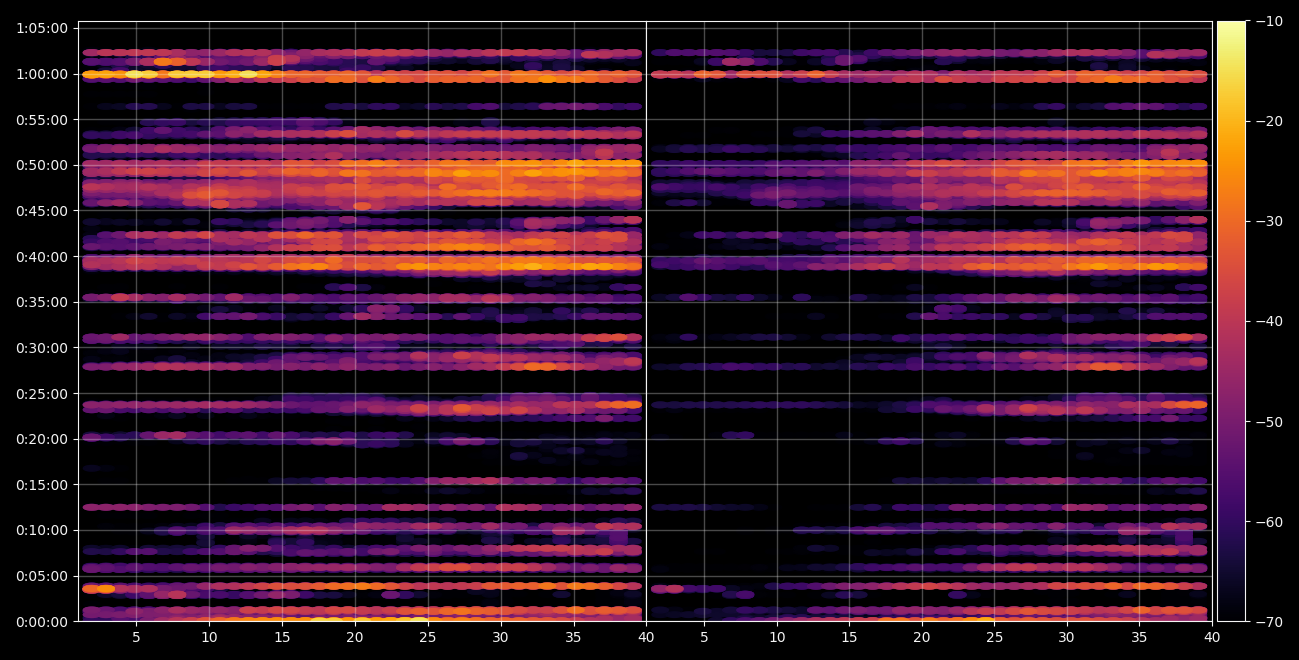Select the −30 colorbar tick label
The image size is (1299, 660).
1269,221
